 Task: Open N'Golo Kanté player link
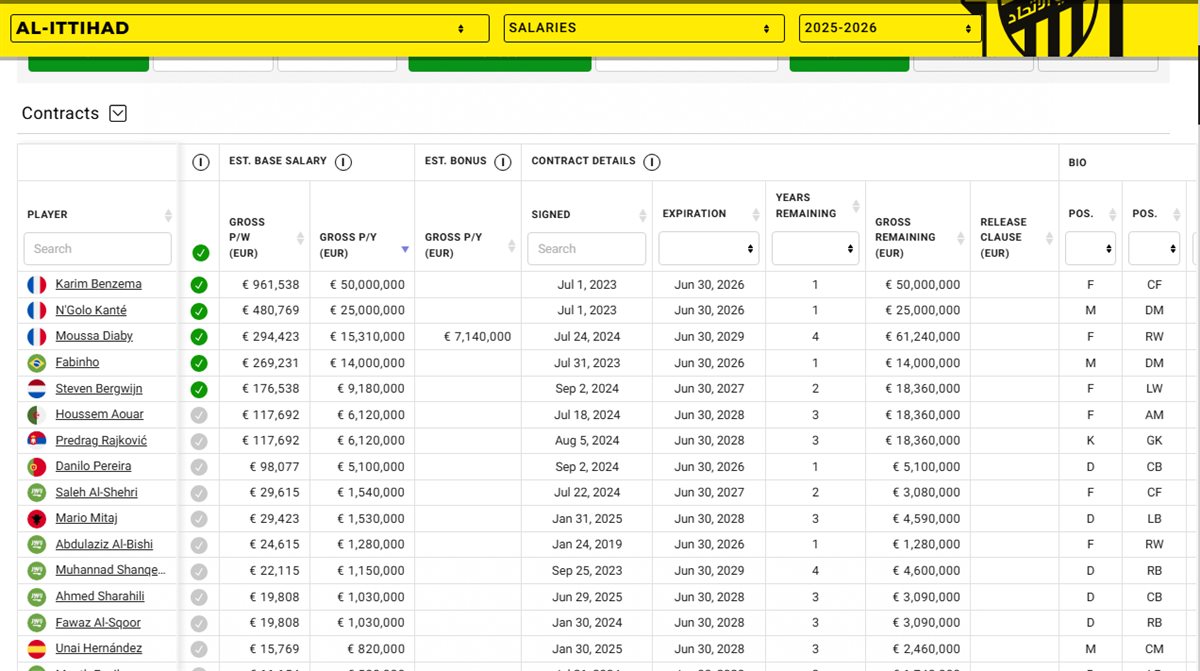[x=91, y=310]
